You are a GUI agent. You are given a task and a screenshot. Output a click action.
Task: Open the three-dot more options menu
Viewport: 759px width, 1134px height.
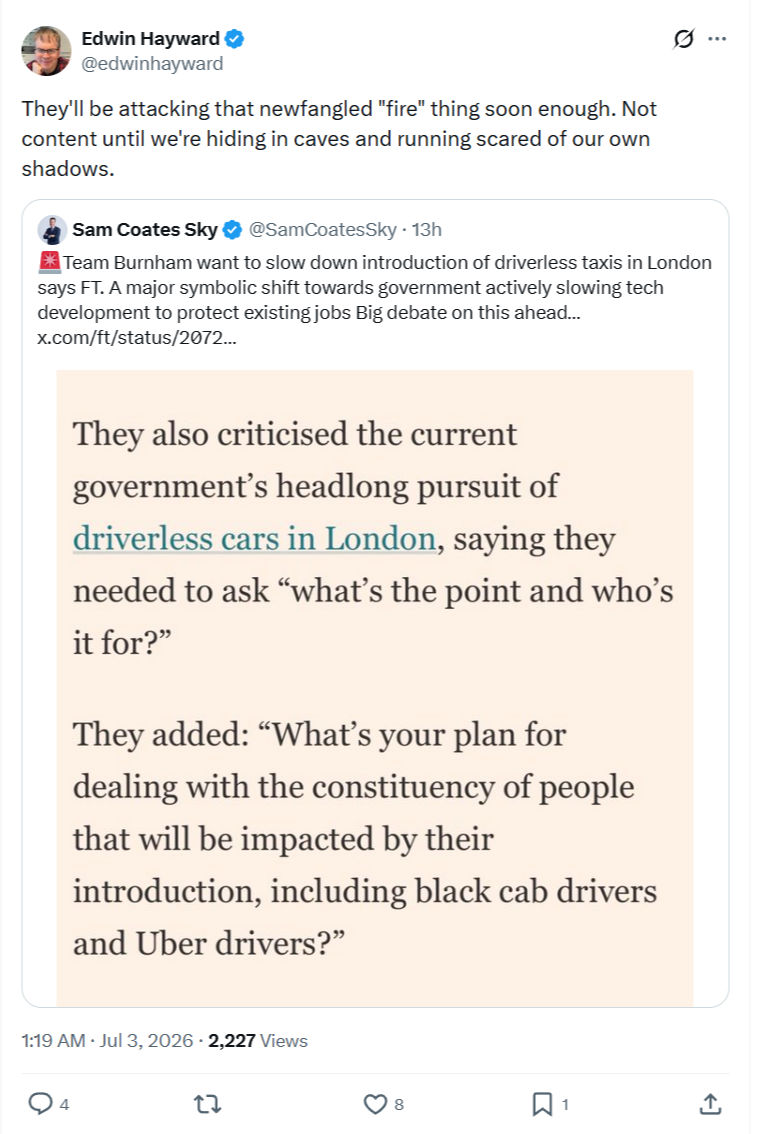[x=717, y=38]
